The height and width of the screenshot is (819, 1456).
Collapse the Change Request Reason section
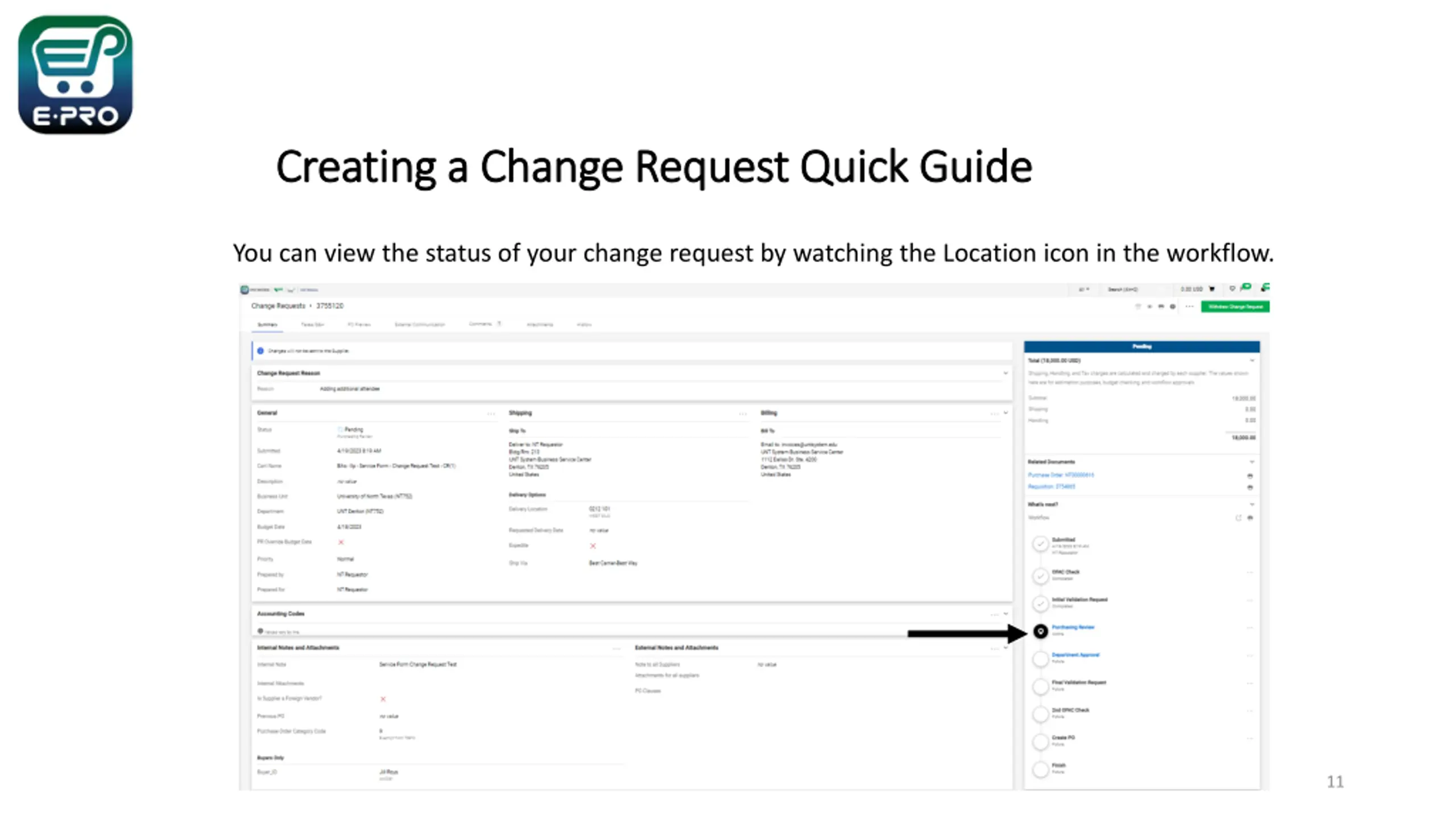click(x=1006, y=374)
